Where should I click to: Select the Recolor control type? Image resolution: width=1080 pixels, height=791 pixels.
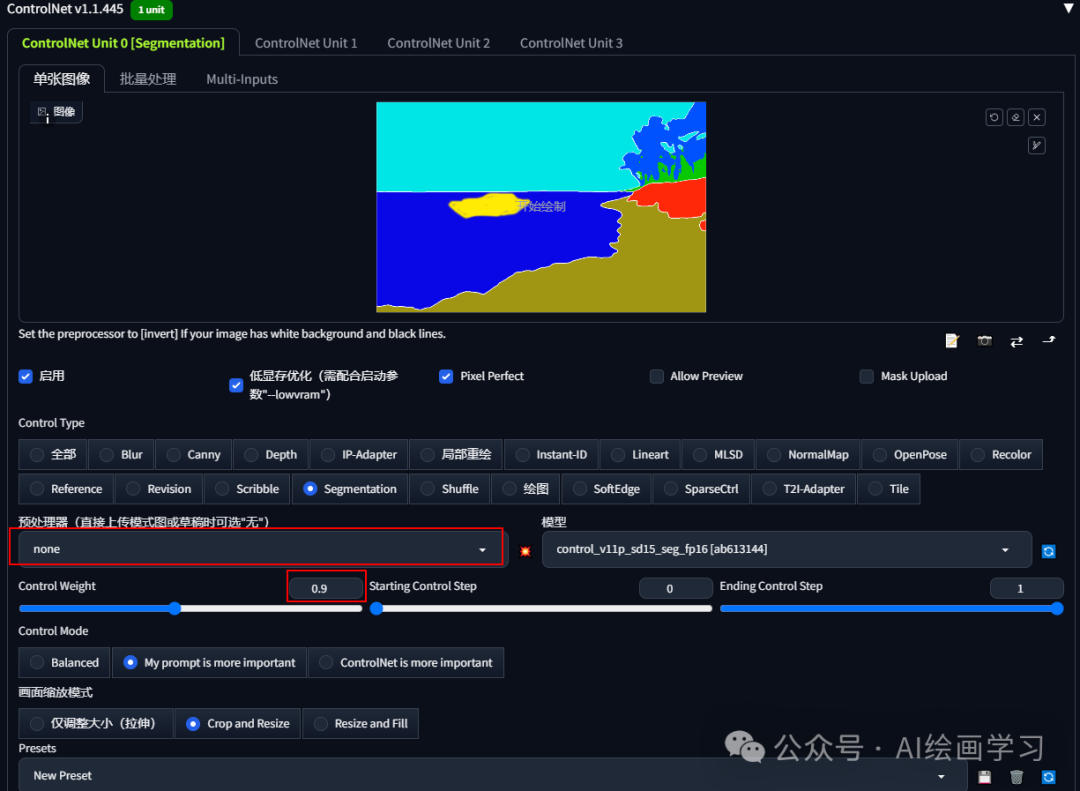[1001, 455]
